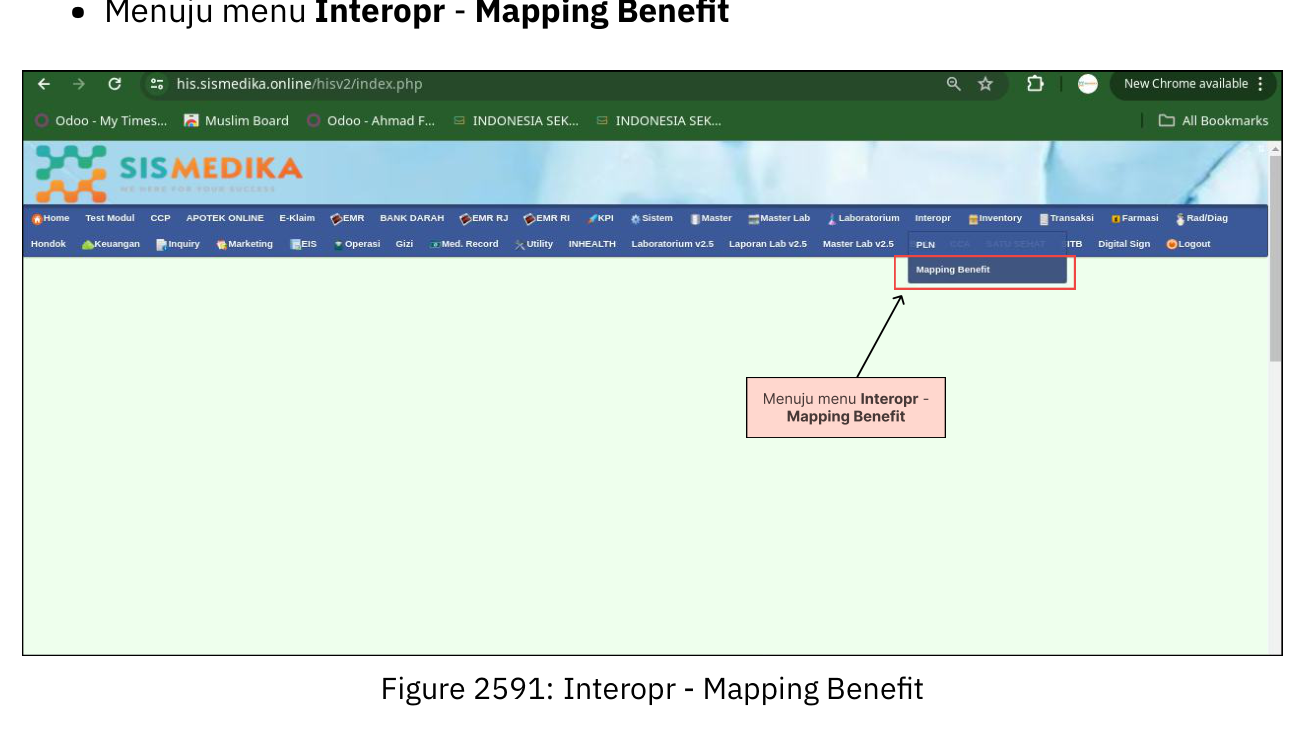Open the EIS menu
1305x754 pixels.
[303, 244]
